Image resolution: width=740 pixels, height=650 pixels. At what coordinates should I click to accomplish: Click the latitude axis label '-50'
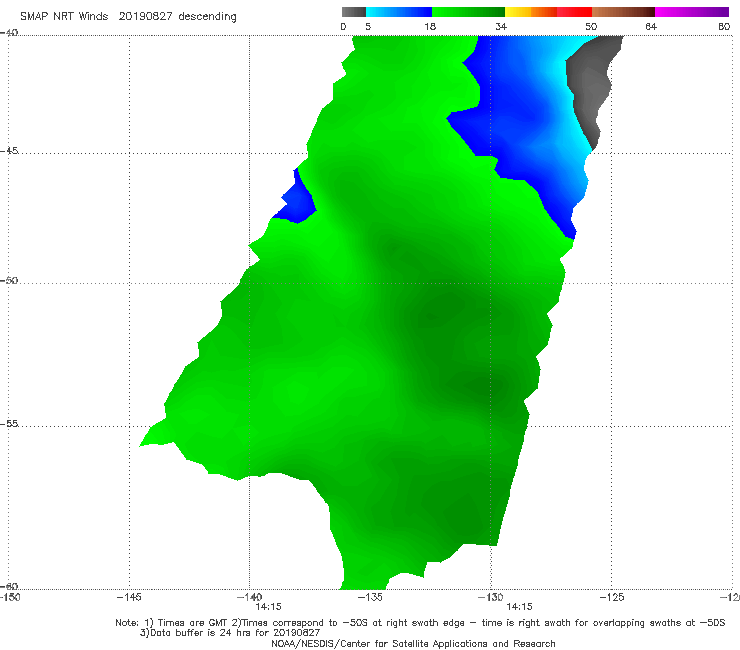(9, 281)
